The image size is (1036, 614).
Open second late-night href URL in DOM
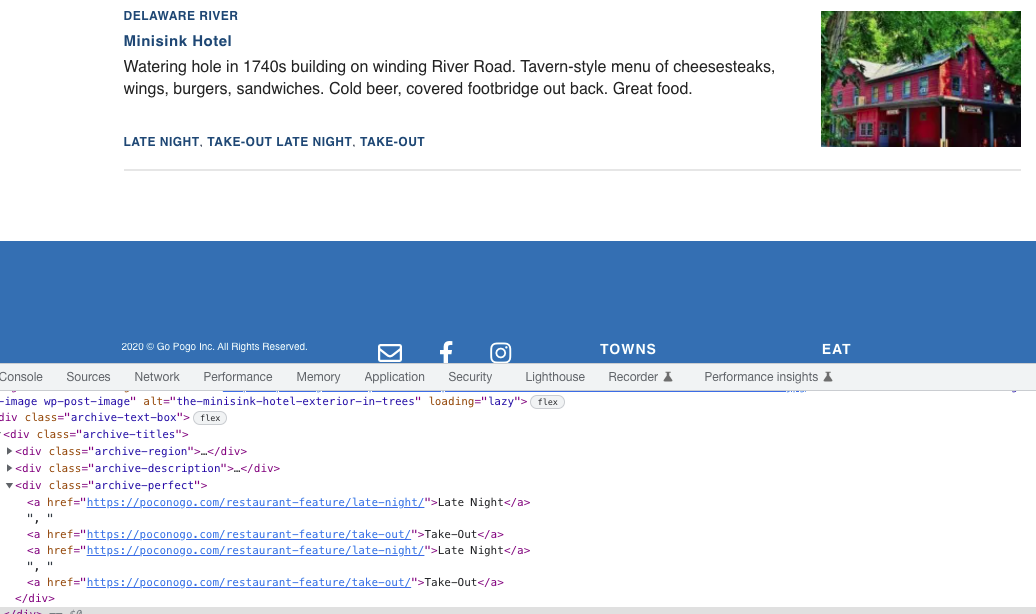[x=255, y=550]
